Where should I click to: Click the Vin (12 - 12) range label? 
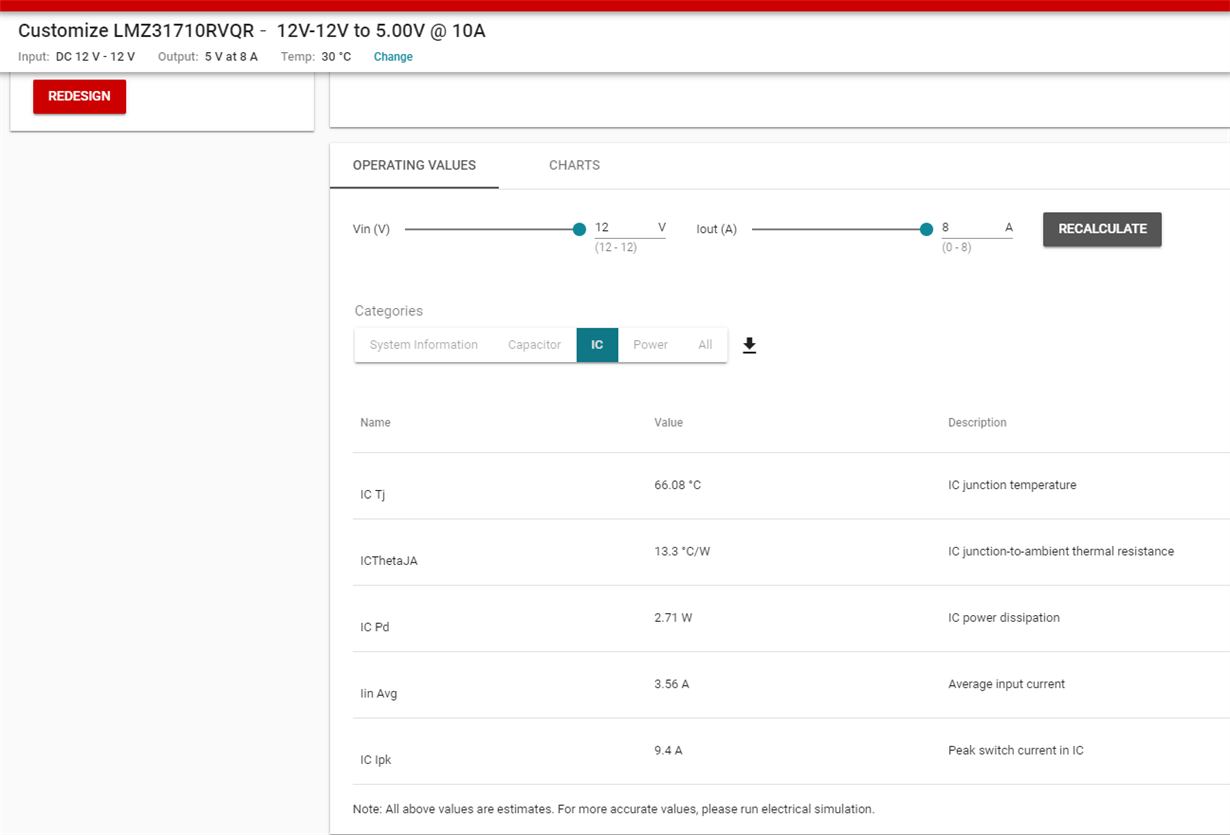[x=616, y=248]
